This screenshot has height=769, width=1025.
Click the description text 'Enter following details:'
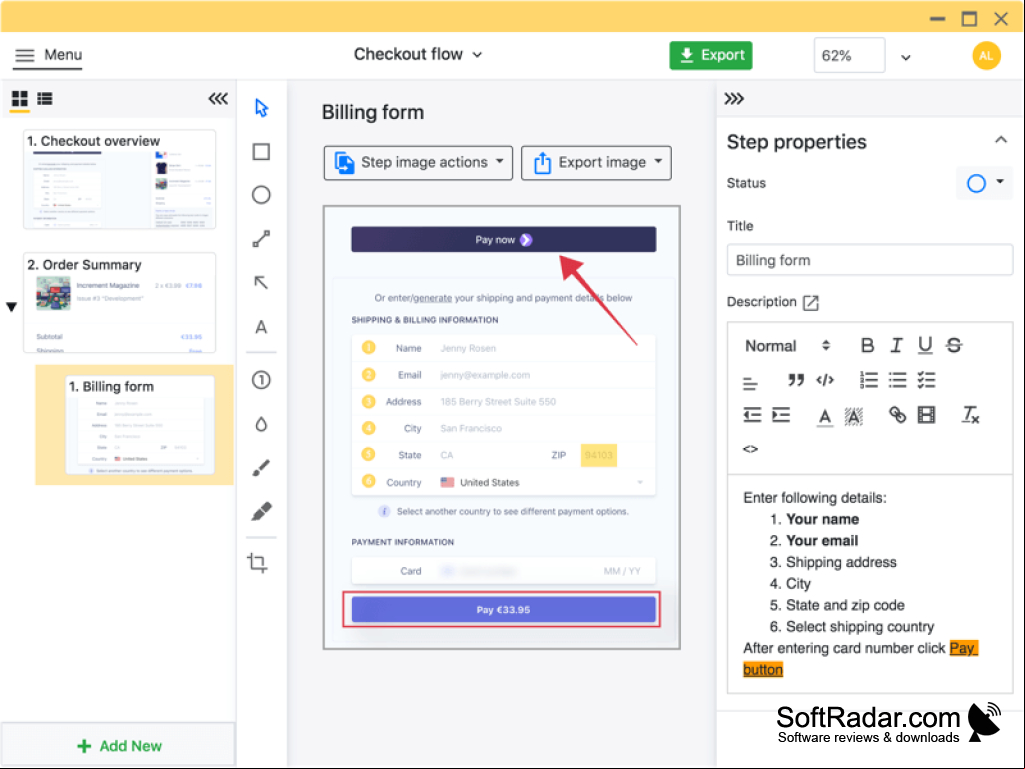(815, 498)
